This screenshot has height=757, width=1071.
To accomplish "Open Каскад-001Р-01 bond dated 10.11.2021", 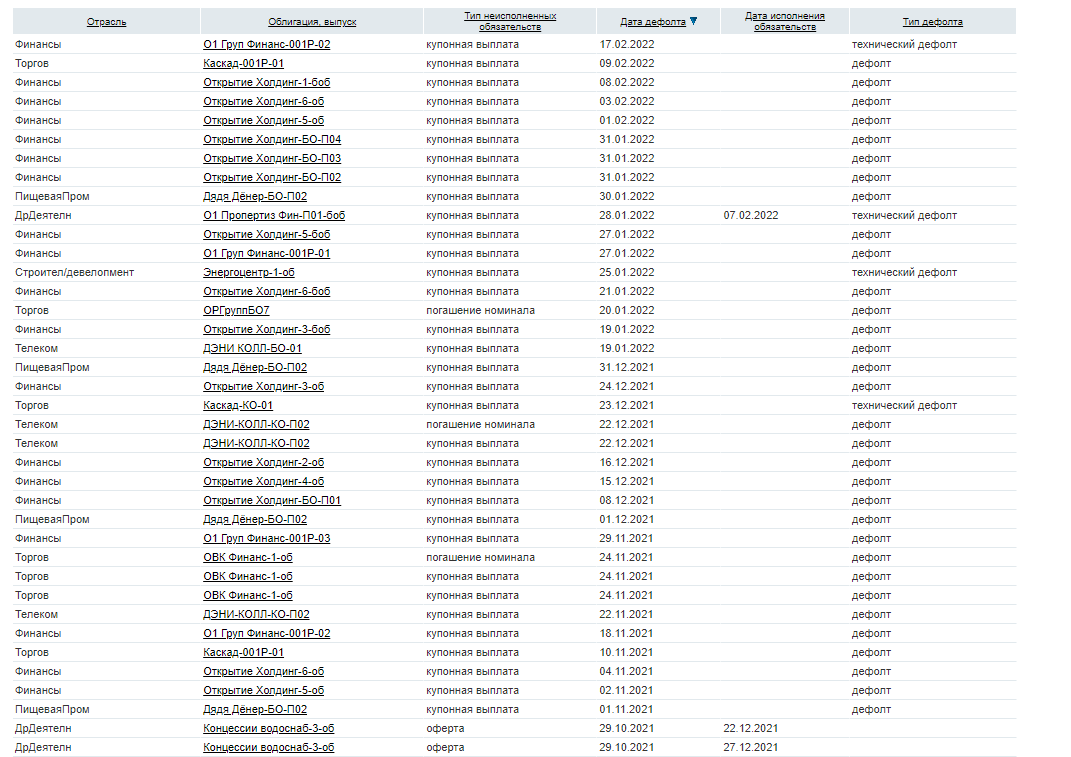I will pyautogui.click(x=243, y=653).
